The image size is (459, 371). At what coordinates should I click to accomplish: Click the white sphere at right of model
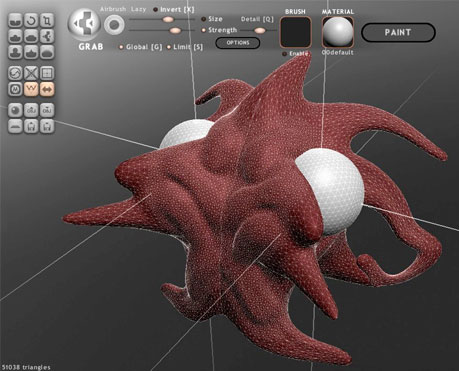(337, 190)
